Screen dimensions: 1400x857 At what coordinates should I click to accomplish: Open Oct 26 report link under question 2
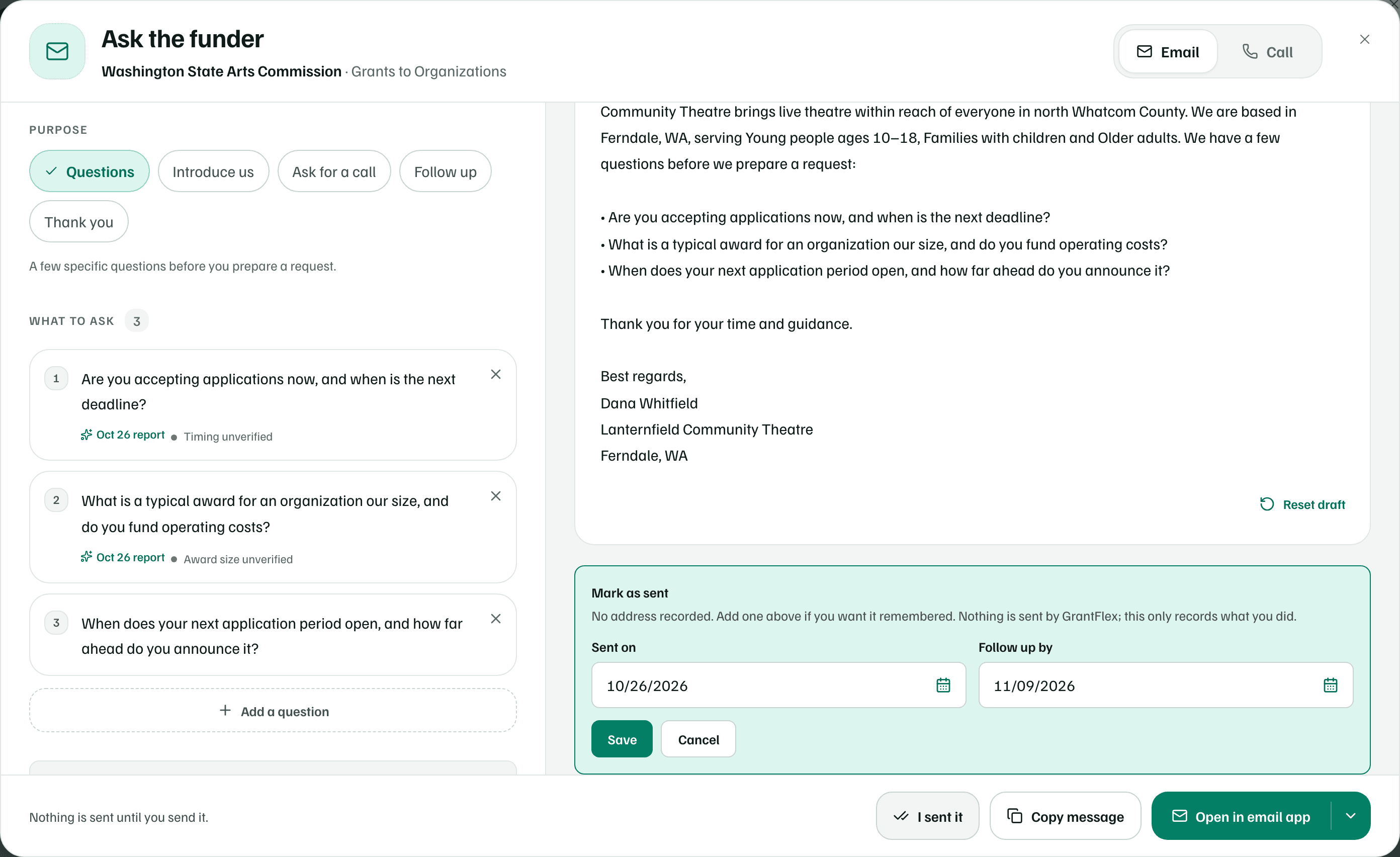pyautogui.click(x=123, y=558)
